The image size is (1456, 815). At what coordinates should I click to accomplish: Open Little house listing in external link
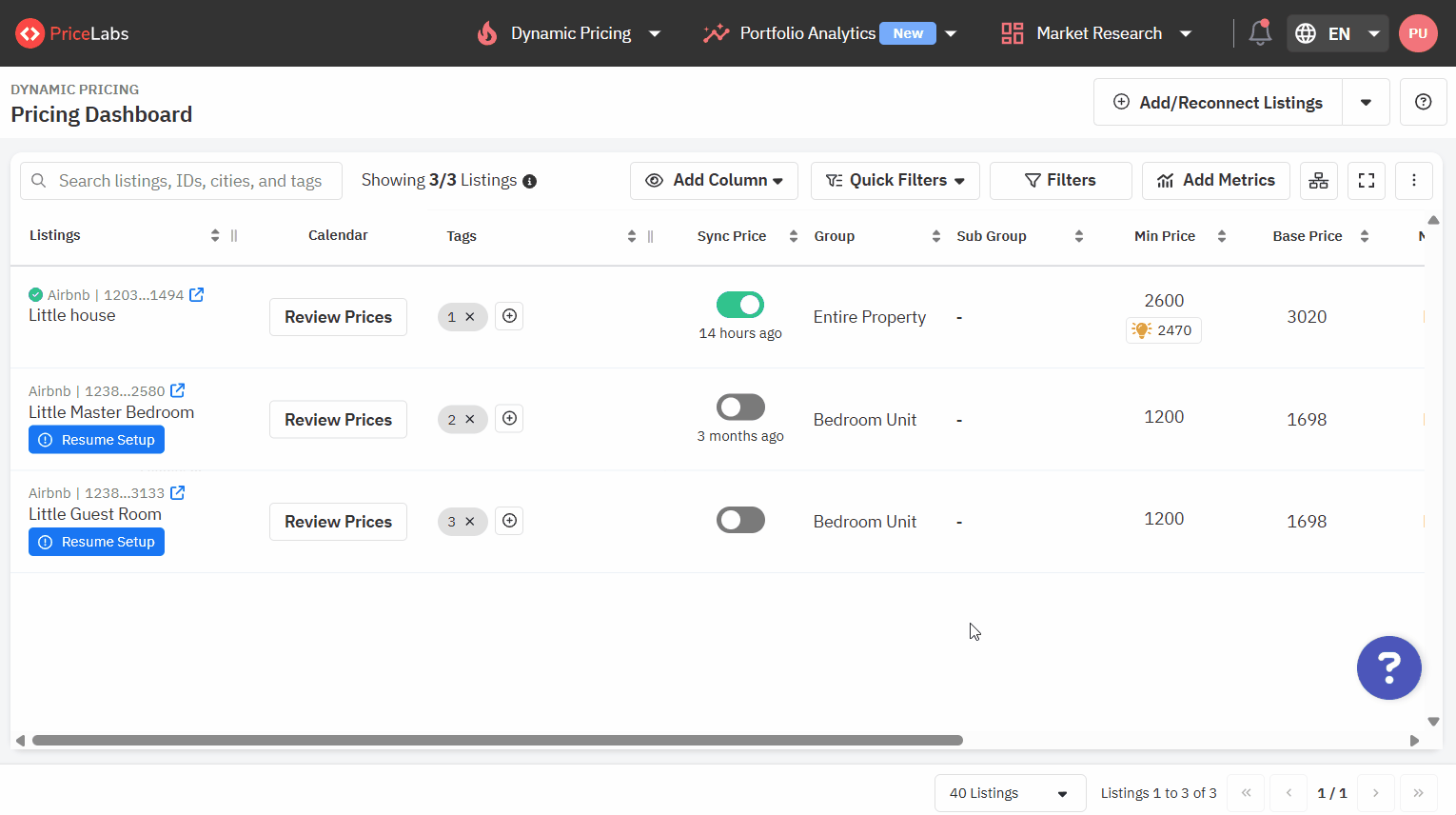[x=196, y=294]
